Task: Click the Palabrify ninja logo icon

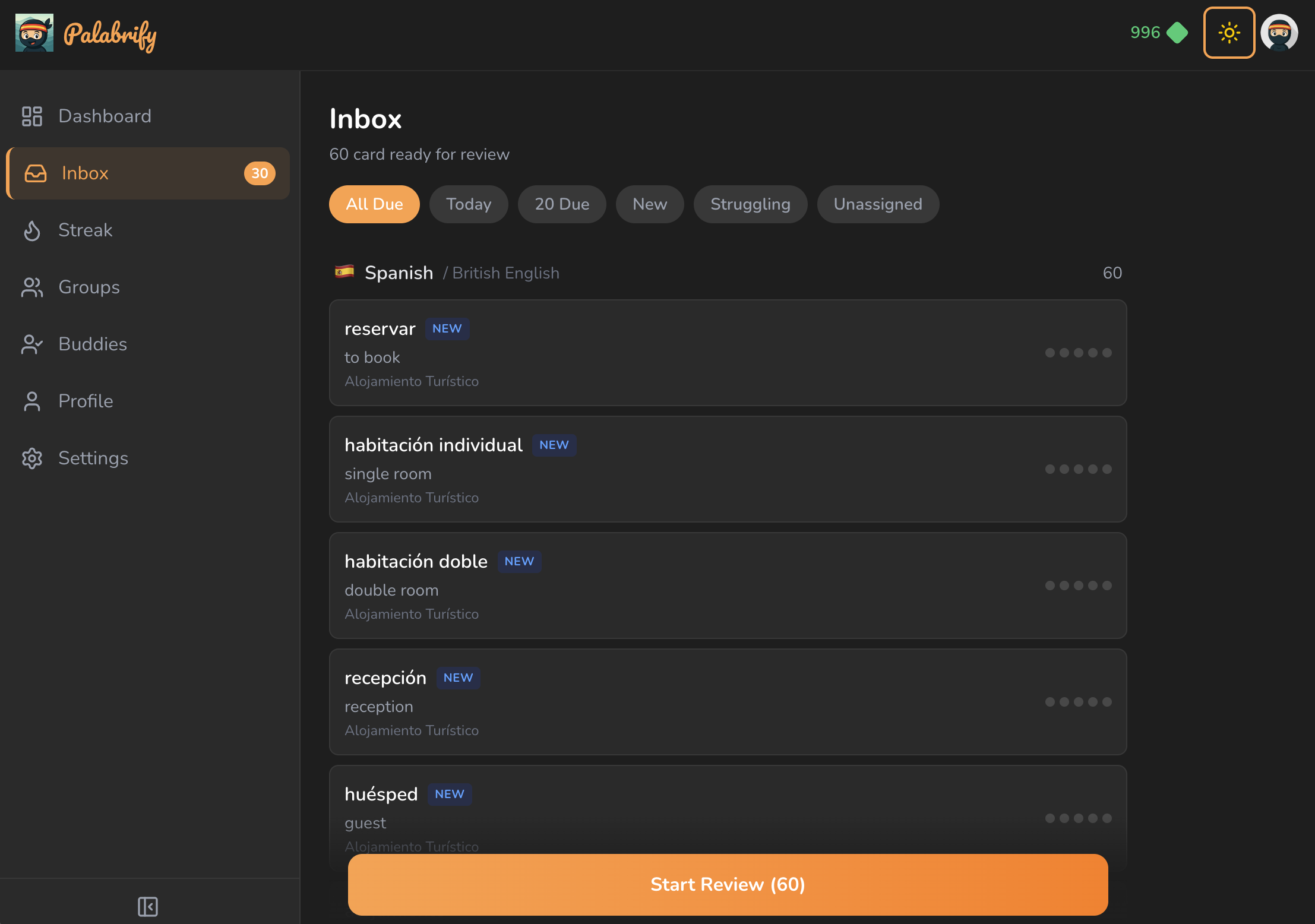Action: click(x=34, y=33)
